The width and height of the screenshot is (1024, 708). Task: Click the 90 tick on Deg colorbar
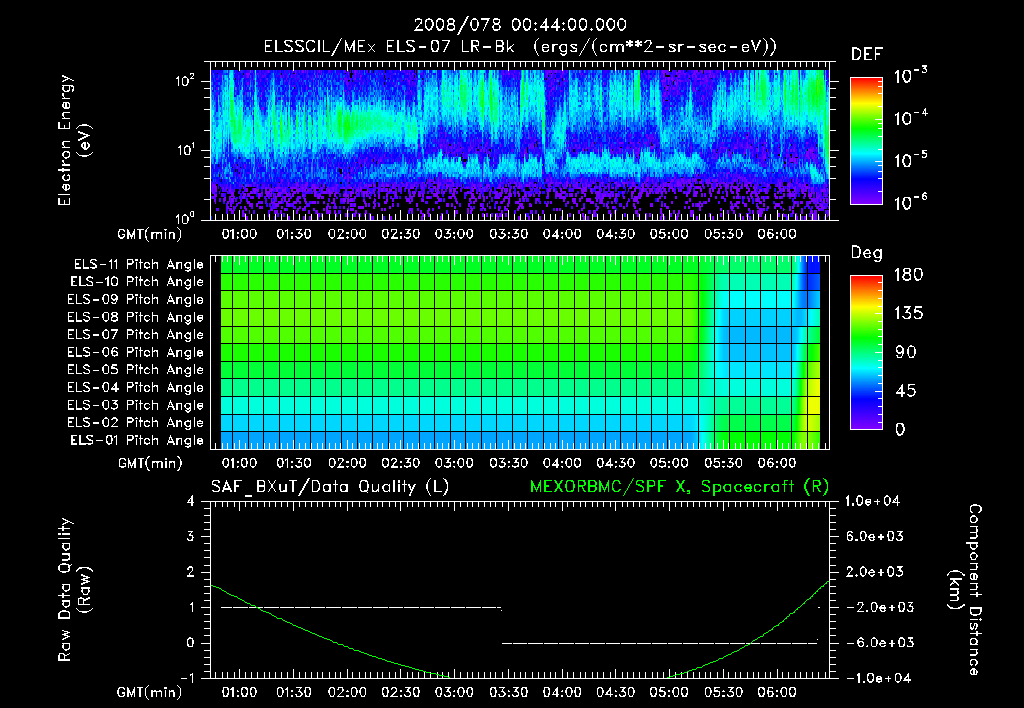pos(906,352)
